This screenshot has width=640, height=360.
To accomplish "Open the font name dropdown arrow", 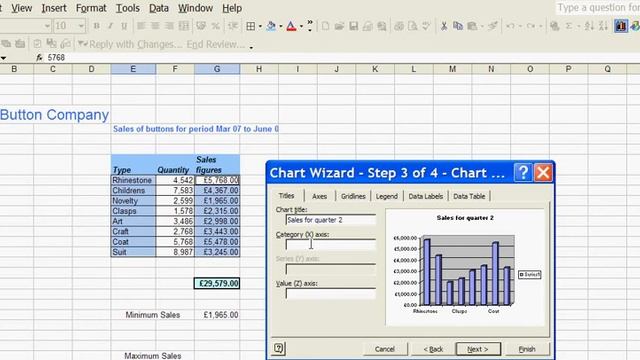I will pyautogui.click(x=47, y=26).
